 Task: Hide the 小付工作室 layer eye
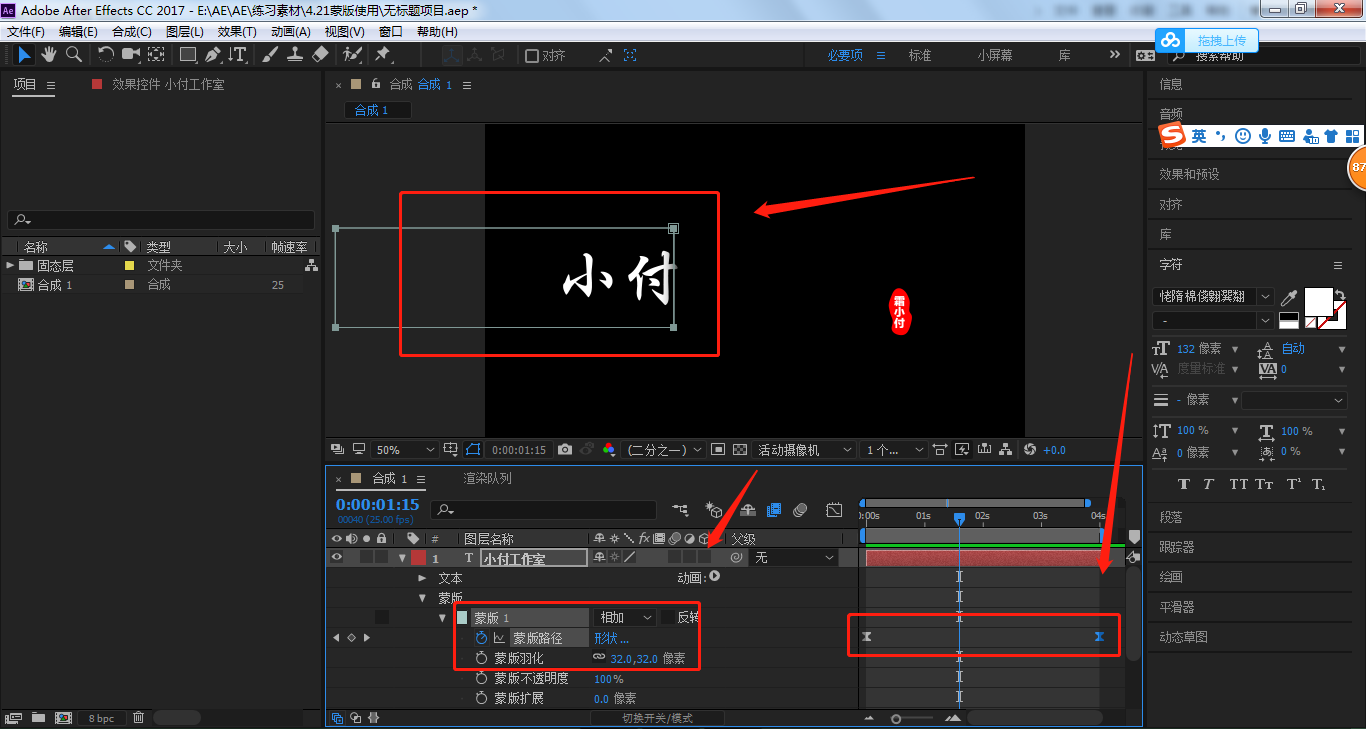point(337,558)
